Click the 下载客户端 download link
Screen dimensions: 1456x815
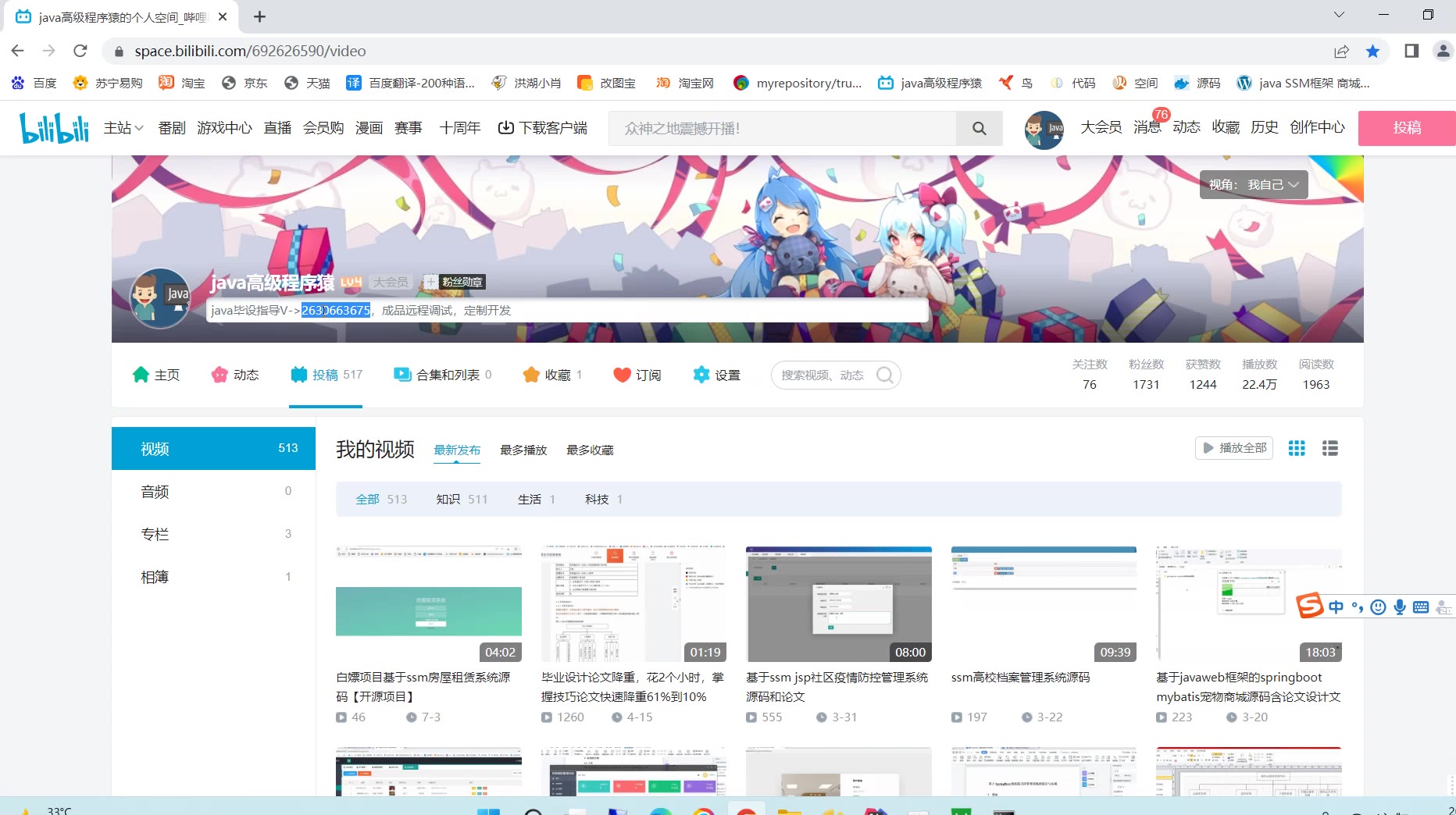click(x=543, y=128)
